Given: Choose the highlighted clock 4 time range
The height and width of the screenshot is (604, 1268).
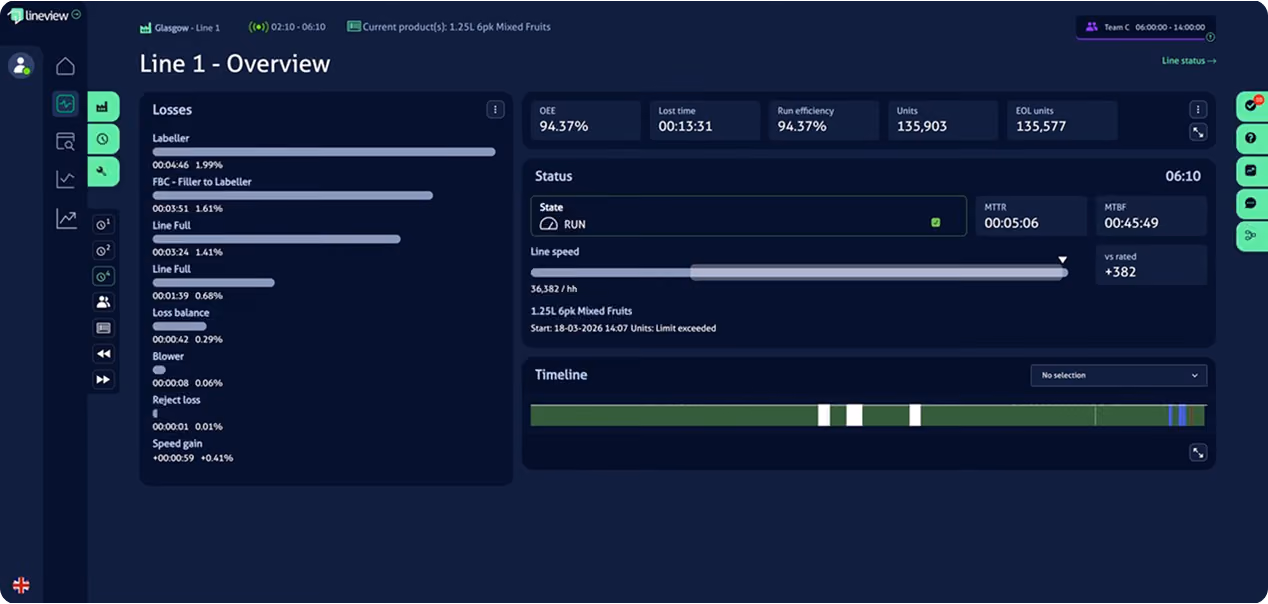Looking at the screenshot, I should [103, 276].
